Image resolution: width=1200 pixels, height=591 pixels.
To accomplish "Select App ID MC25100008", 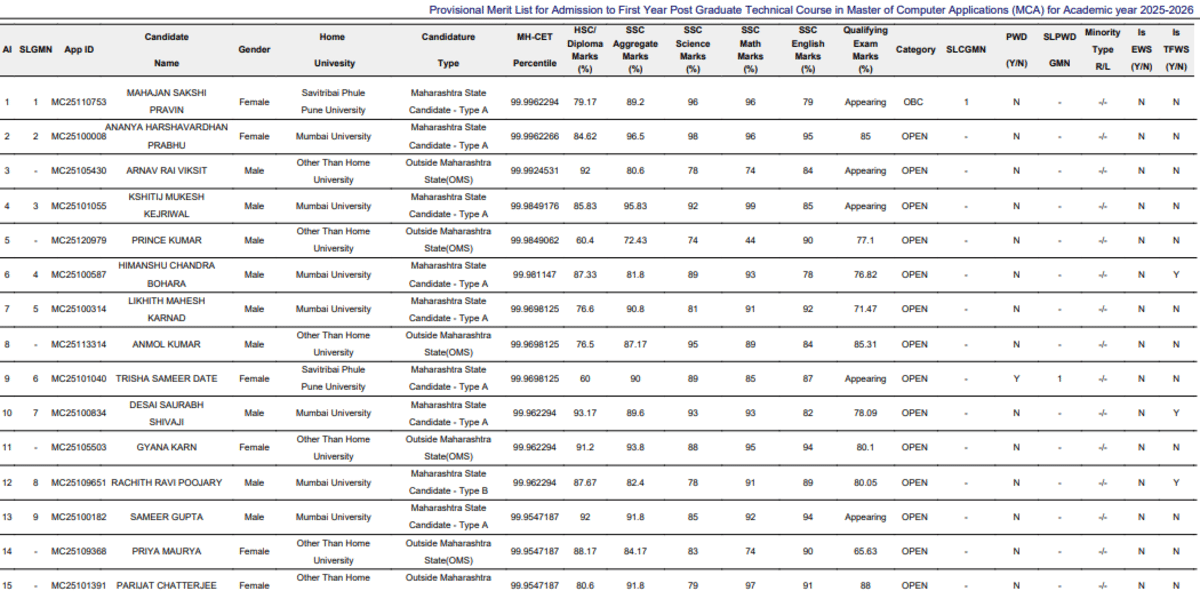I will 79,136.
